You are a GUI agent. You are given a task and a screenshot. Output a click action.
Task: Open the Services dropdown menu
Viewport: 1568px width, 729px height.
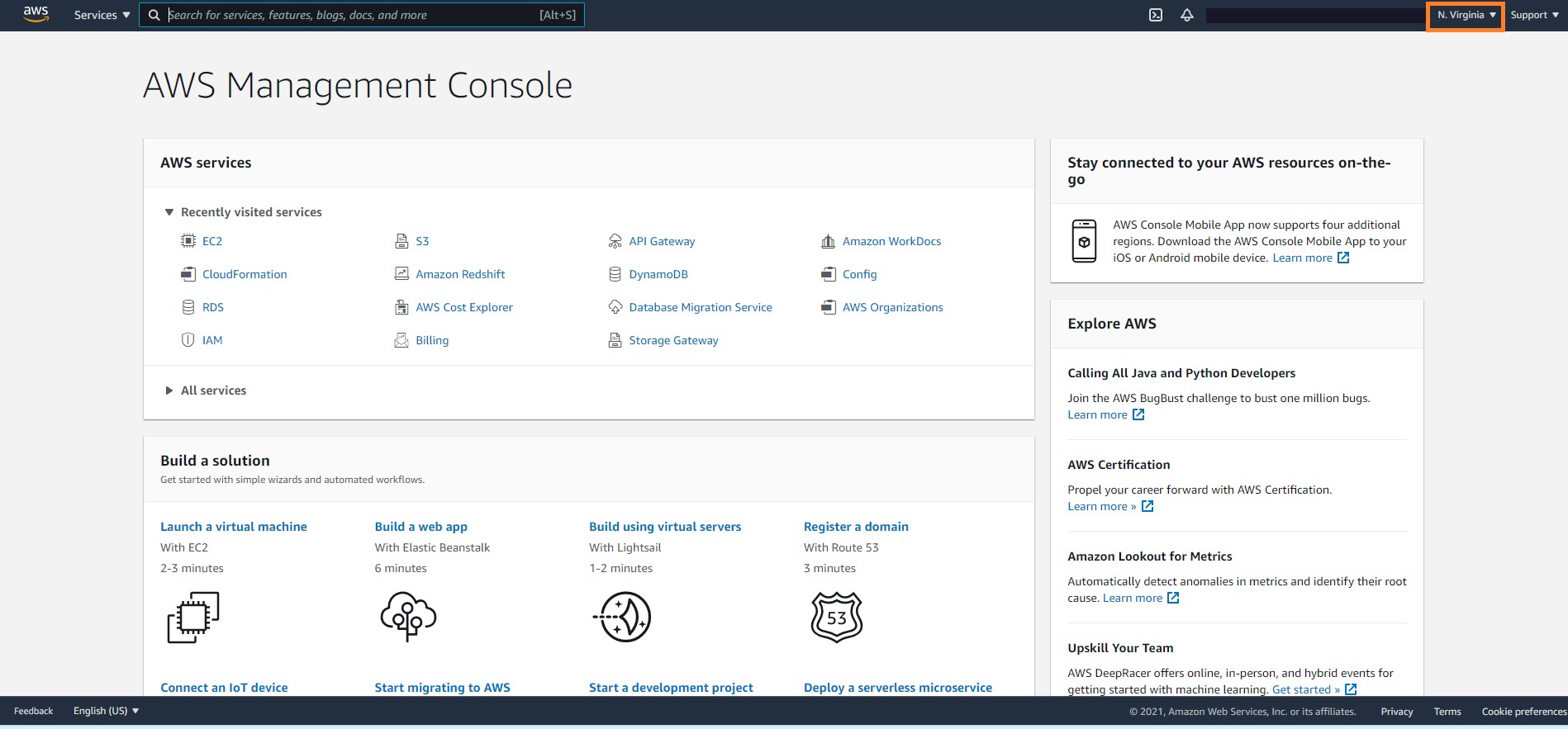(102, 15)
